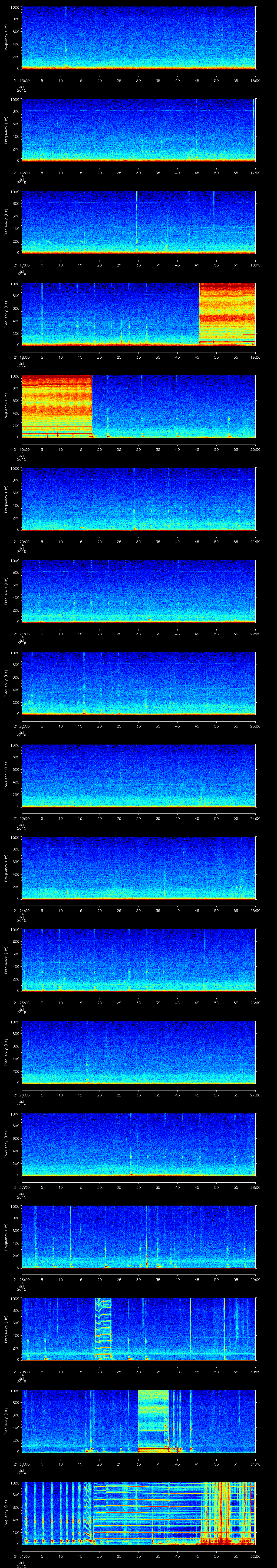The height and width of the screenshot is (1568, 277).
Task: Click the 21:19:00 start time label
Action: coord(21,449)
